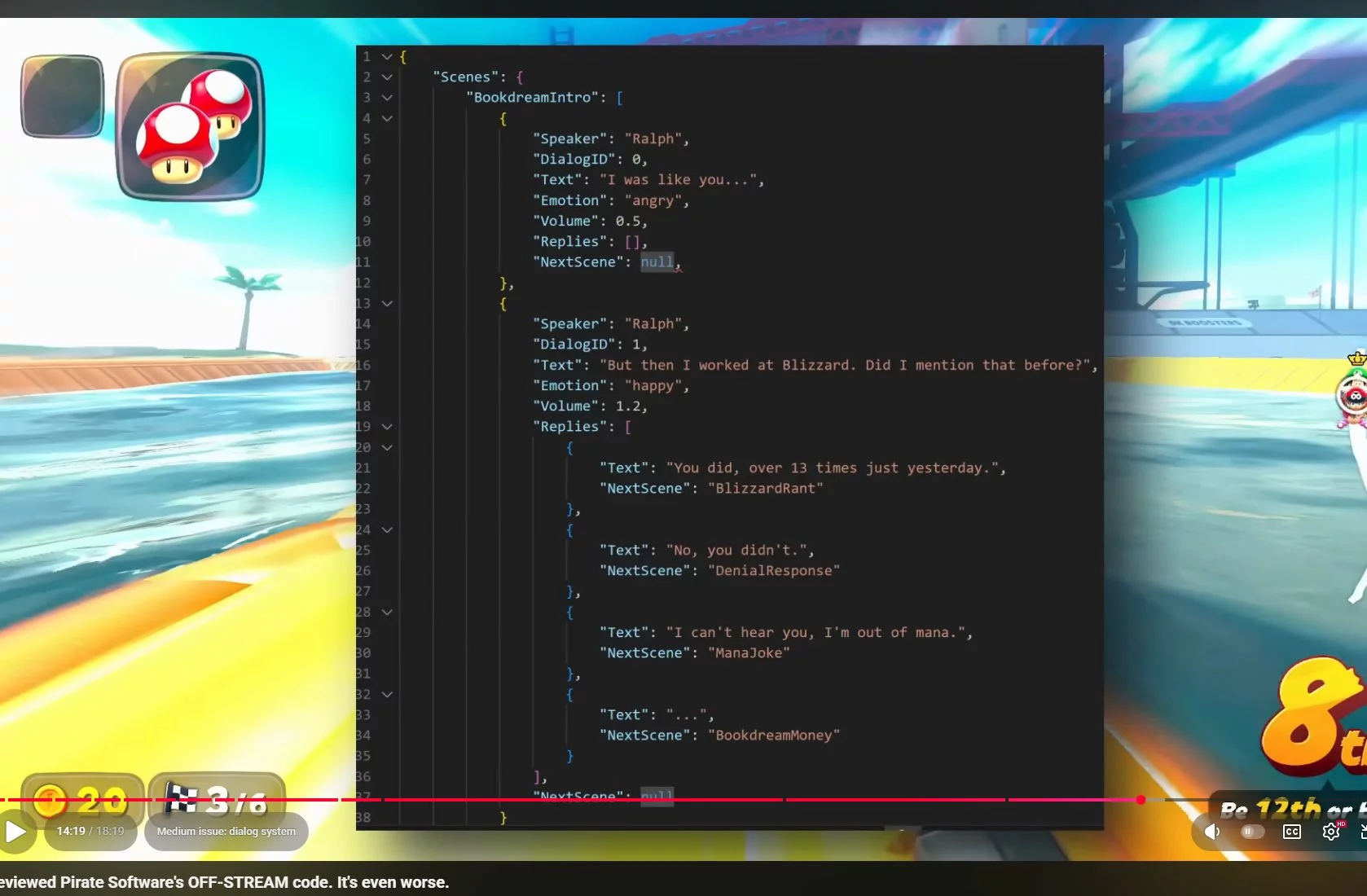Click the red playback scrubber handle

pyautogui.click(x=1141, y=800)
